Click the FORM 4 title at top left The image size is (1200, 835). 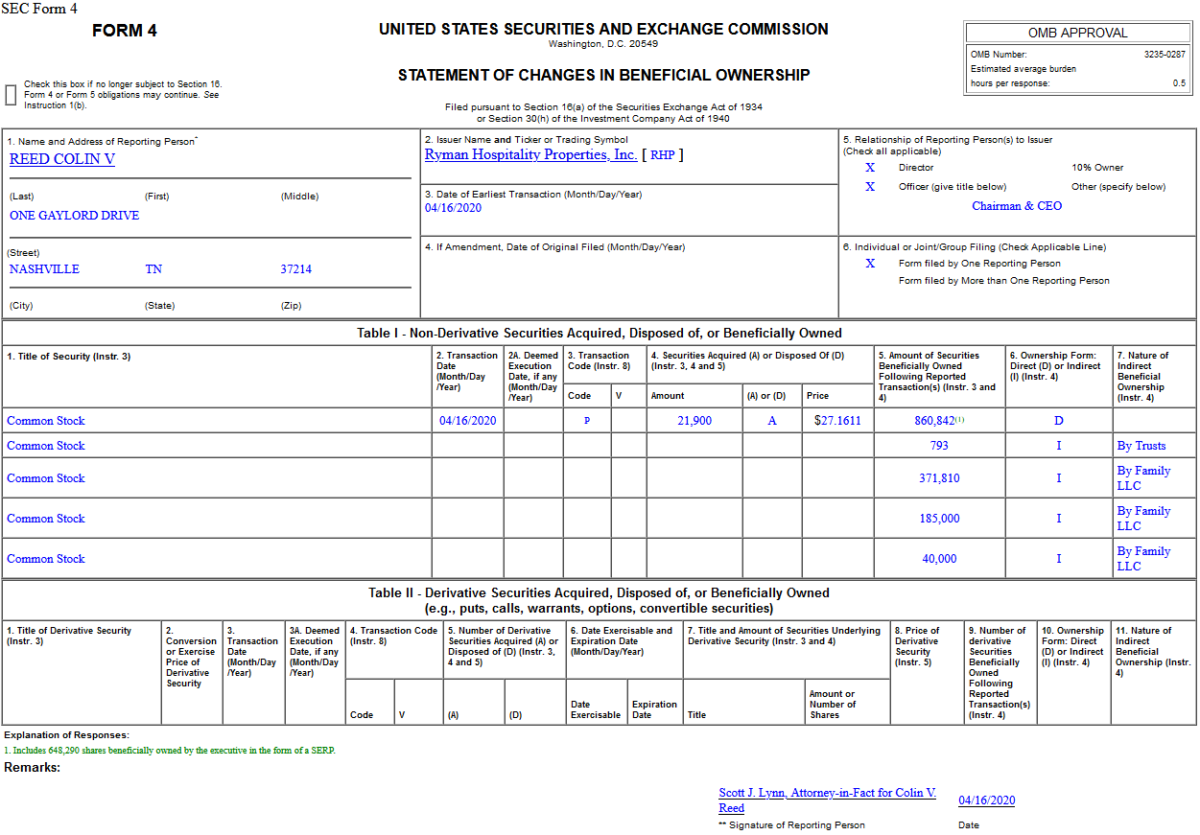[125, 31]
